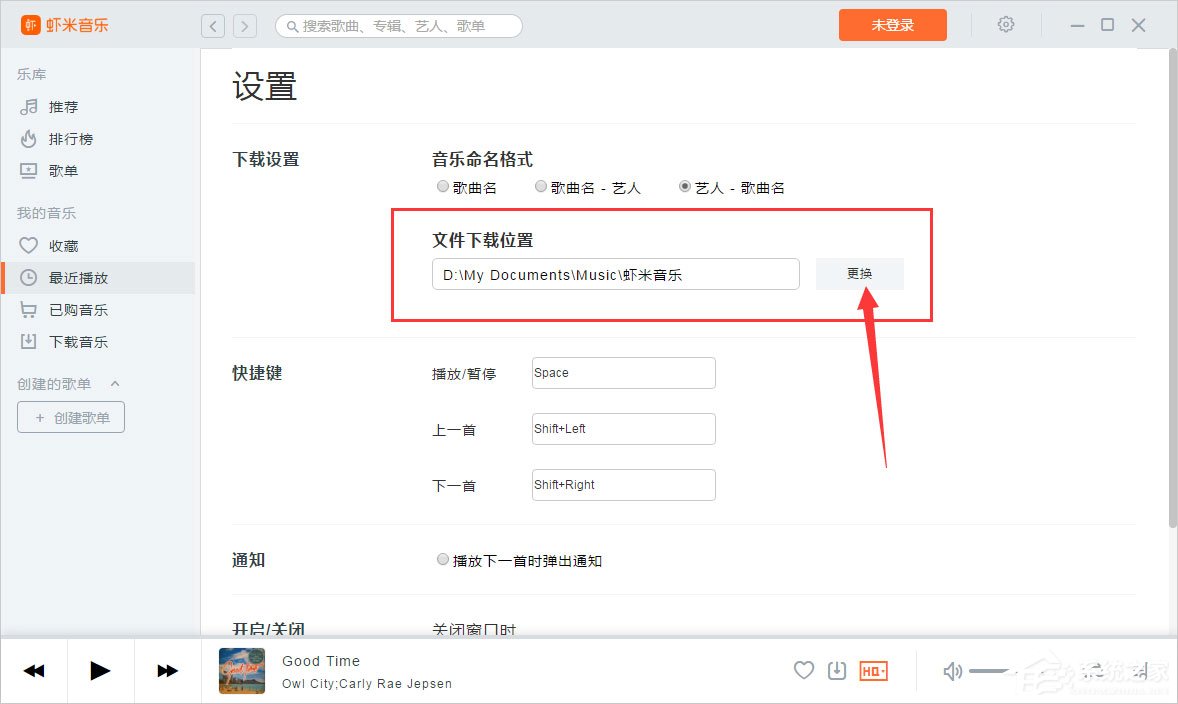The width and height of the screenshot is (1178, 704).
Task: Skip to the previous track
Action: (x=34, y=670)
